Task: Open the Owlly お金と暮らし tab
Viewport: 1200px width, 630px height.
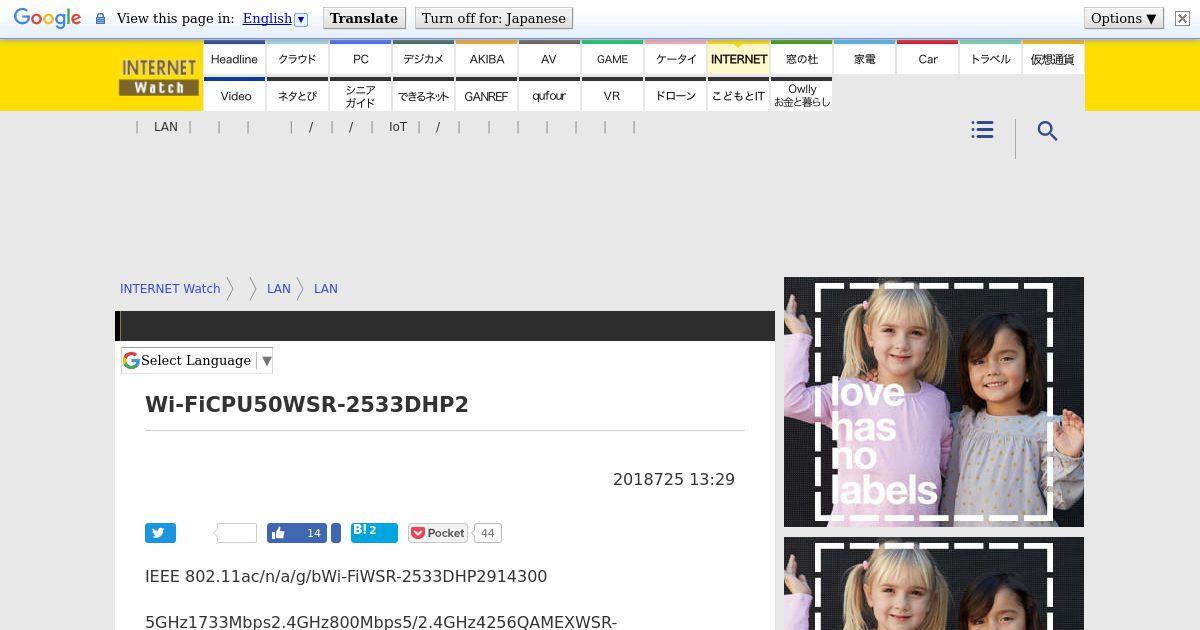Action: [801, 95]
